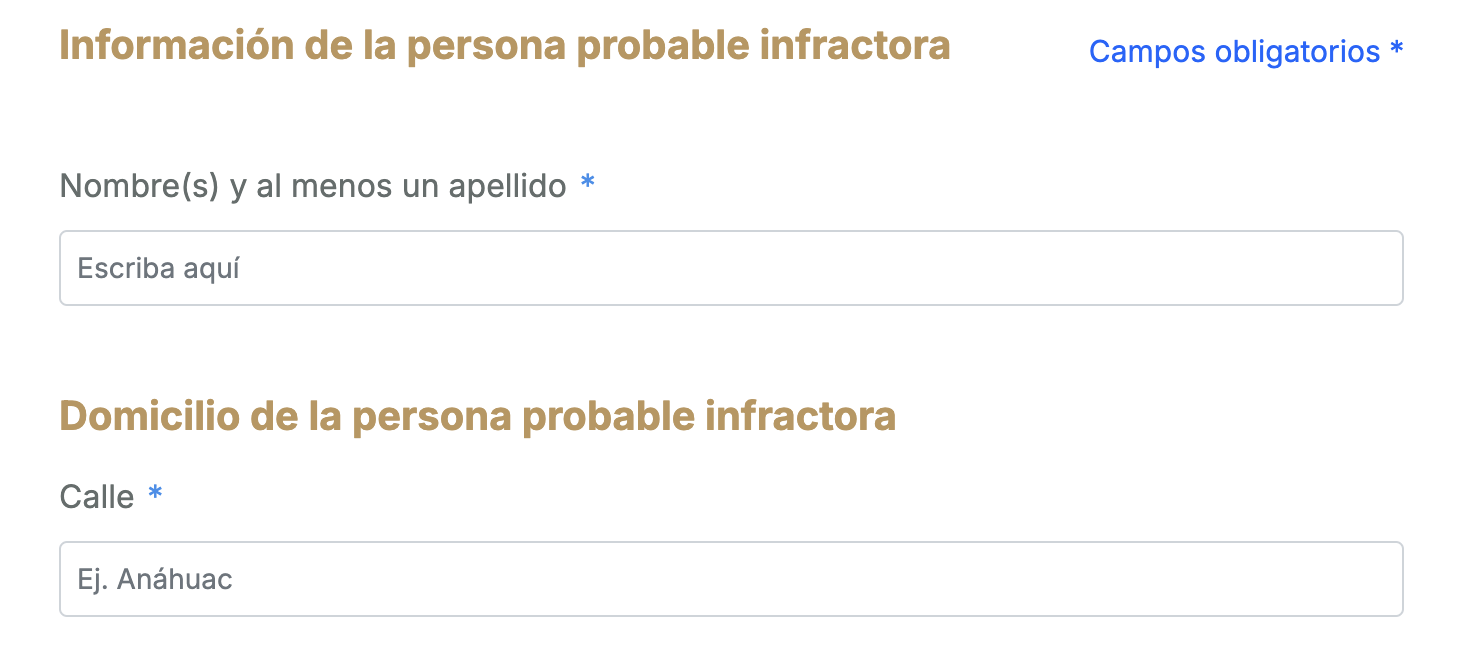Click the asterisk after the "apellido" label
The width and height of the screenshot is (1458, 652).
(x=588, y=182)
